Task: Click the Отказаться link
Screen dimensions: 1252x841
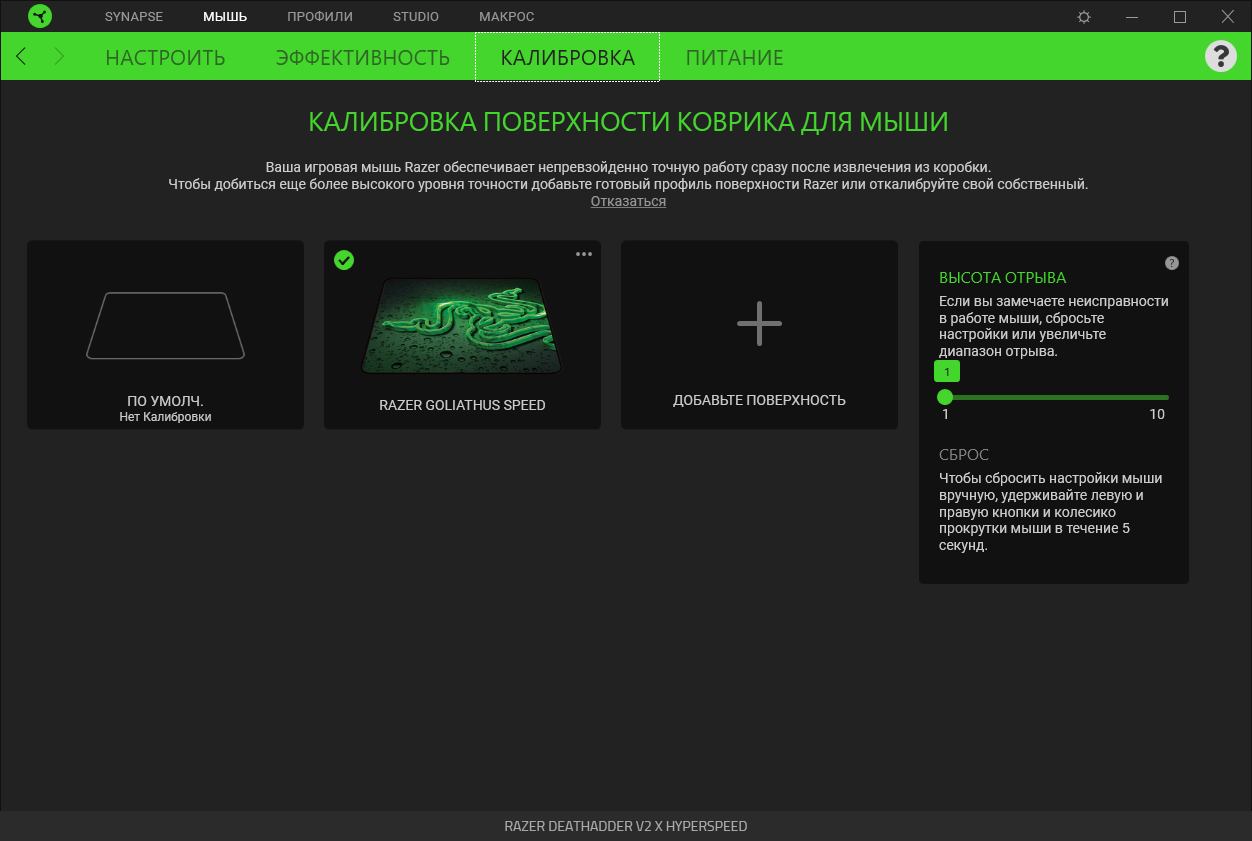Action: pyautogui.click(x=628, y=201)
